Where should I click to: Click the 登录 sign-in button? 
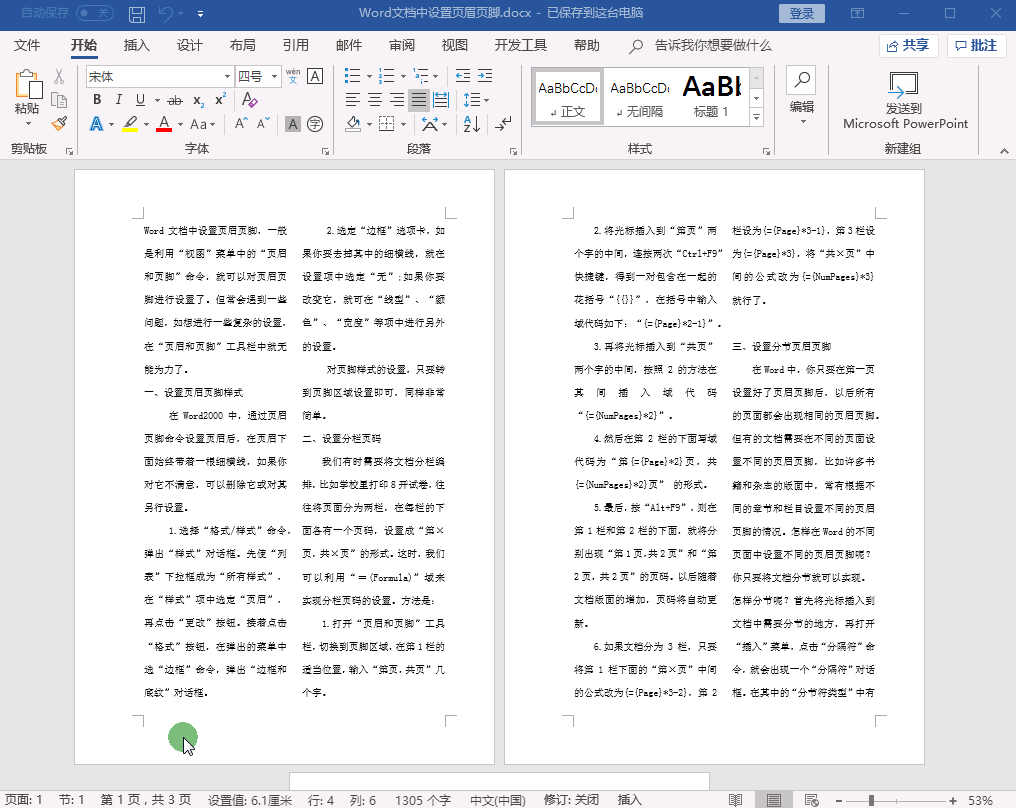pos(802,14)
